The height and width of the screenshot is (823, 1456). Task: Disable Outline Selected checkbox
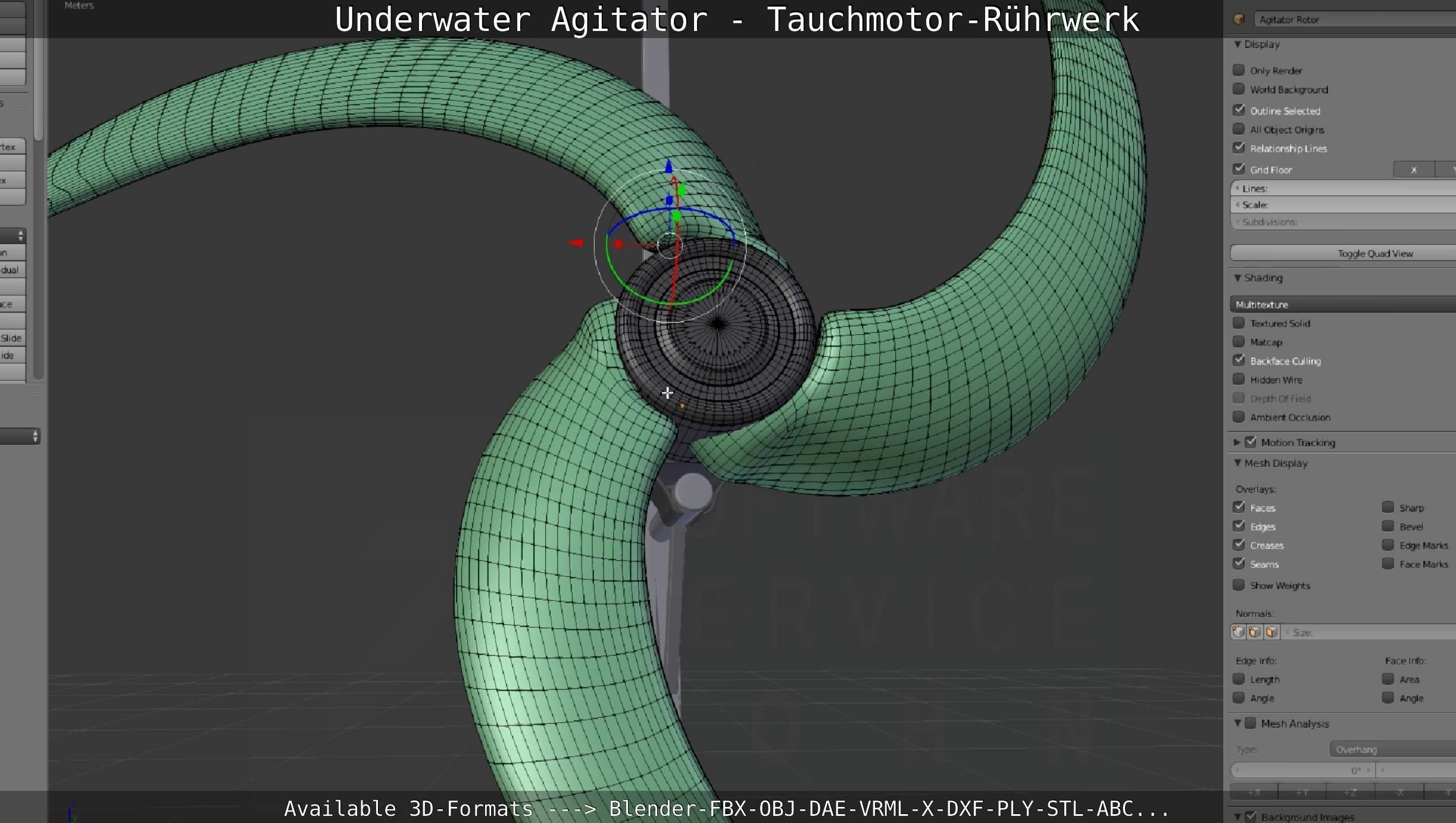tap(1239, 110)
